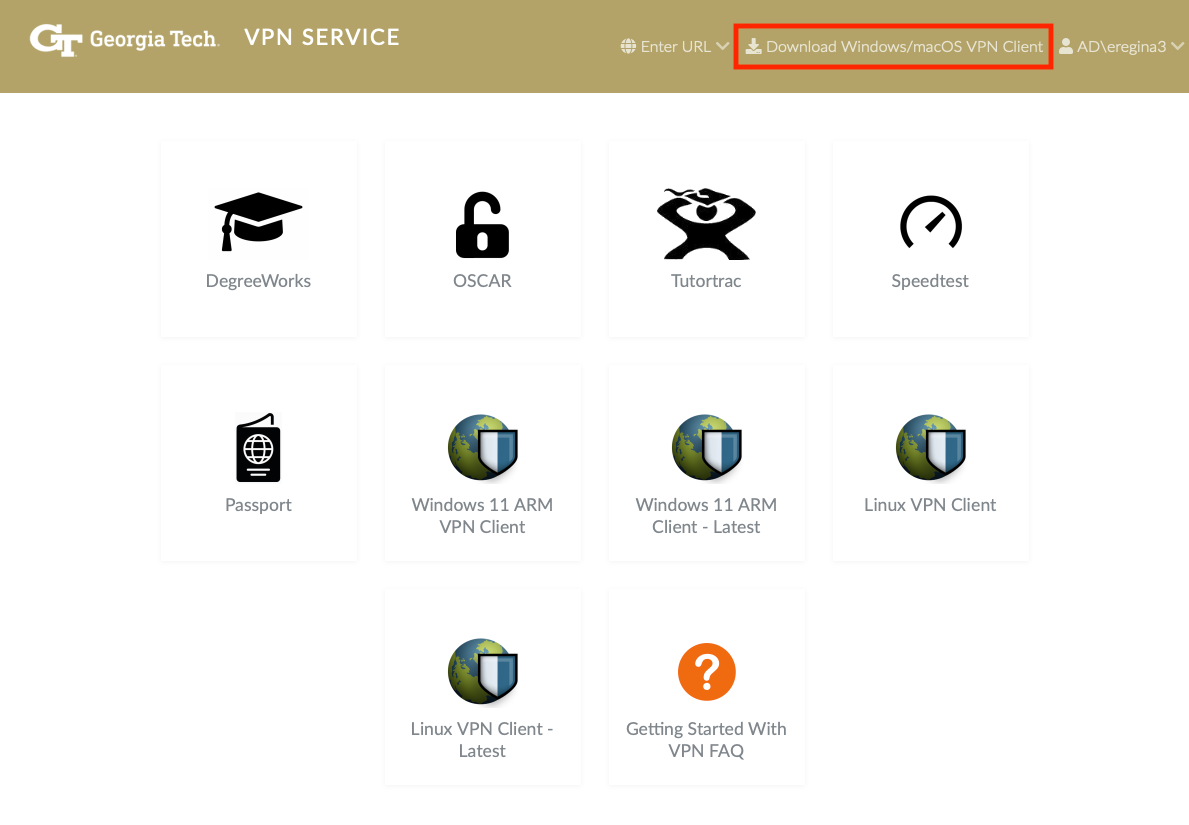The height and width of the screenshot is (825, 1189).
Task: Open the Enter URL menu
Action: pyautogui.click(x=675, y=46)
